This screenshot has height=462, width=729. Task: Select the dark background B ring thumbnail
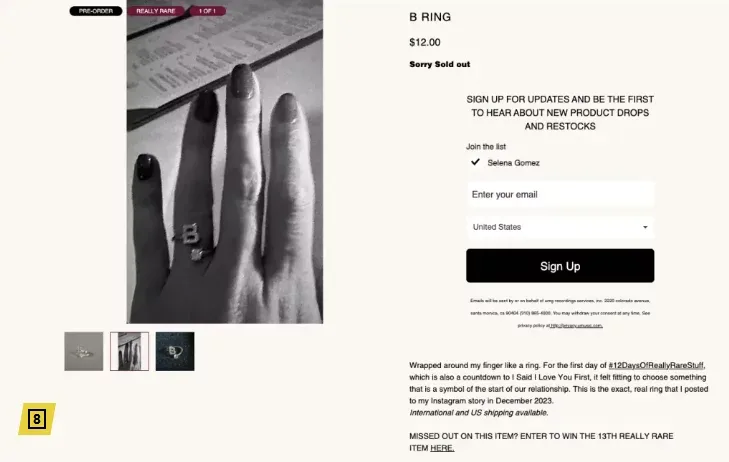click(x=175, y=351)
